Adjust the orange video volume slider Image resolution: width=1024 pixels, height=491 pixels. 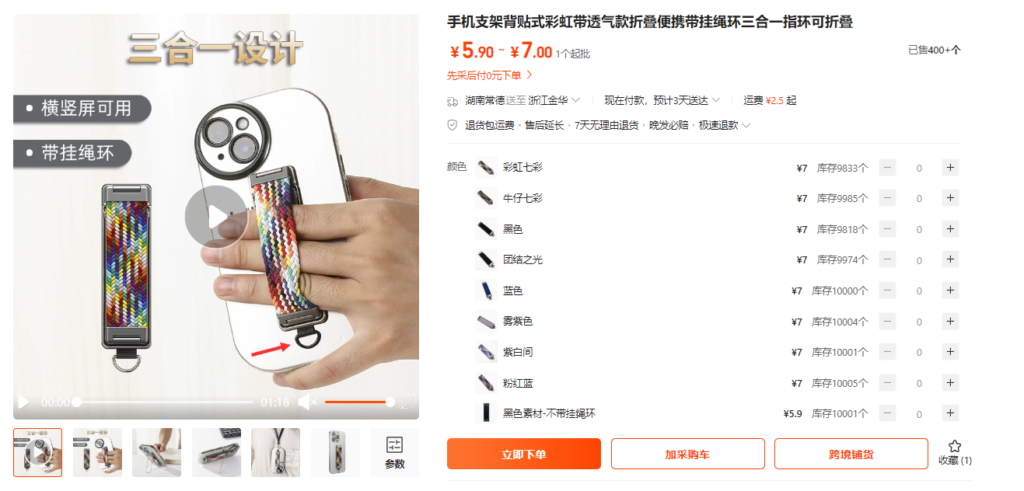(x=359, y=402)
